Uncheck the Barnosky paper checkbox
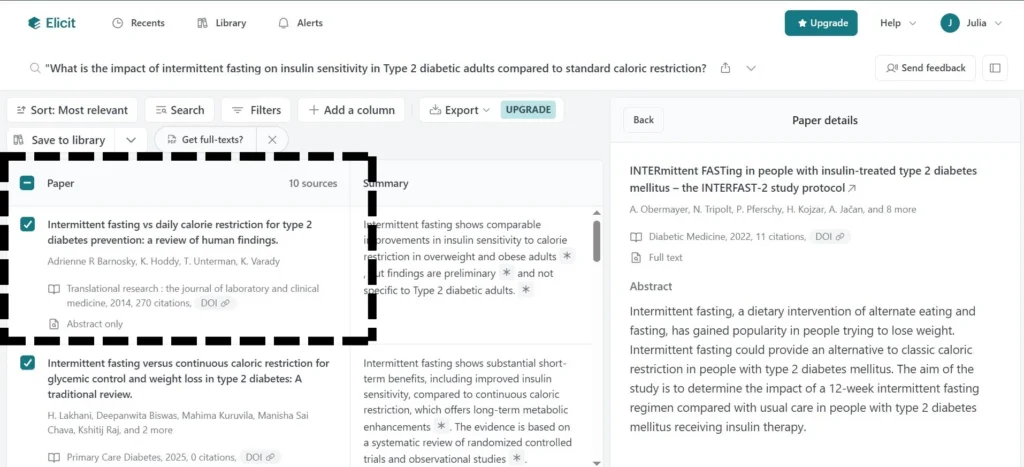Viewport: 1024px width, 467px height. pyautogui.click(x=27, y=225)
